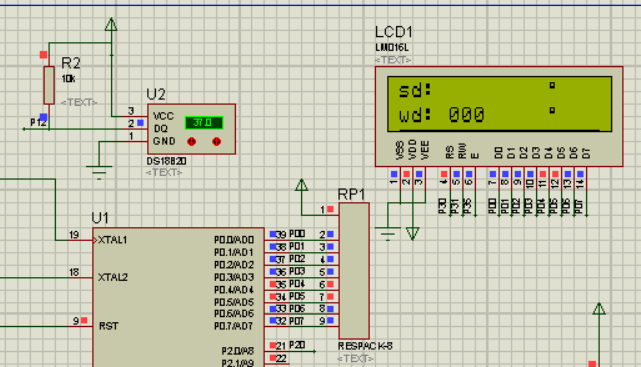The width and height of the screenshot is (641, 367).
Task: Select the ground symbol under LCD1 VSS
Action: 388,234
